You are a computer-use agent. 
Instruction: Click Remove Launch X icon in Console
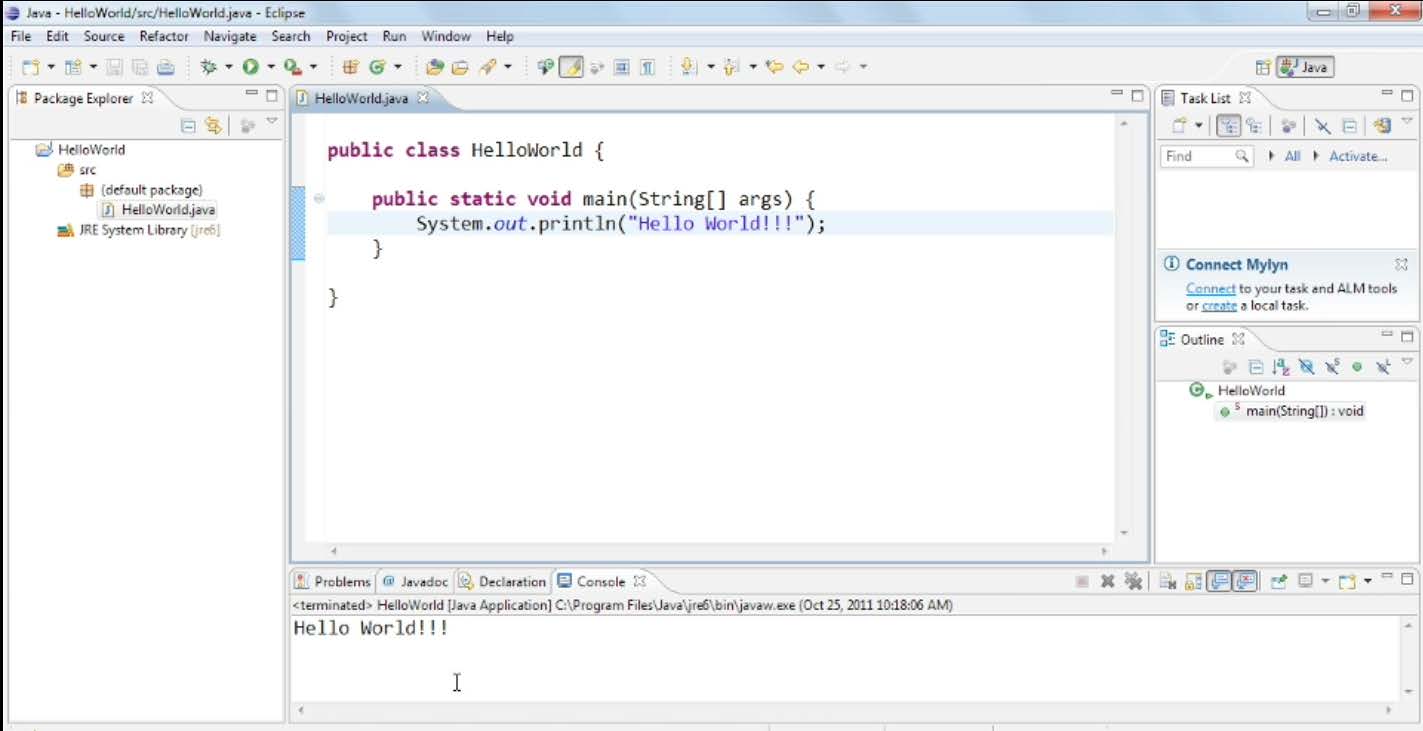pos(1108,581)
